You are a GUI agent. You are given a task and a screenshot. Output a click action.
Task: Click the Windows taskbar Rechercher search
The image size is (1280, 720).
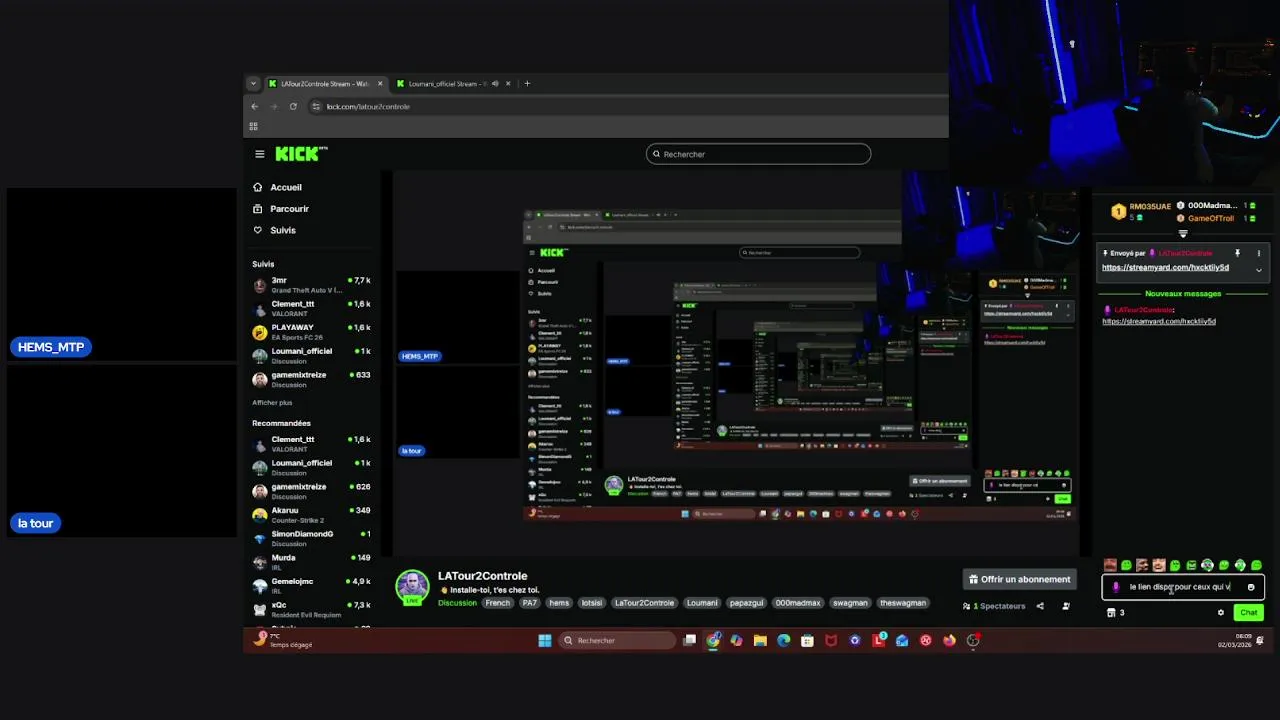617,640
